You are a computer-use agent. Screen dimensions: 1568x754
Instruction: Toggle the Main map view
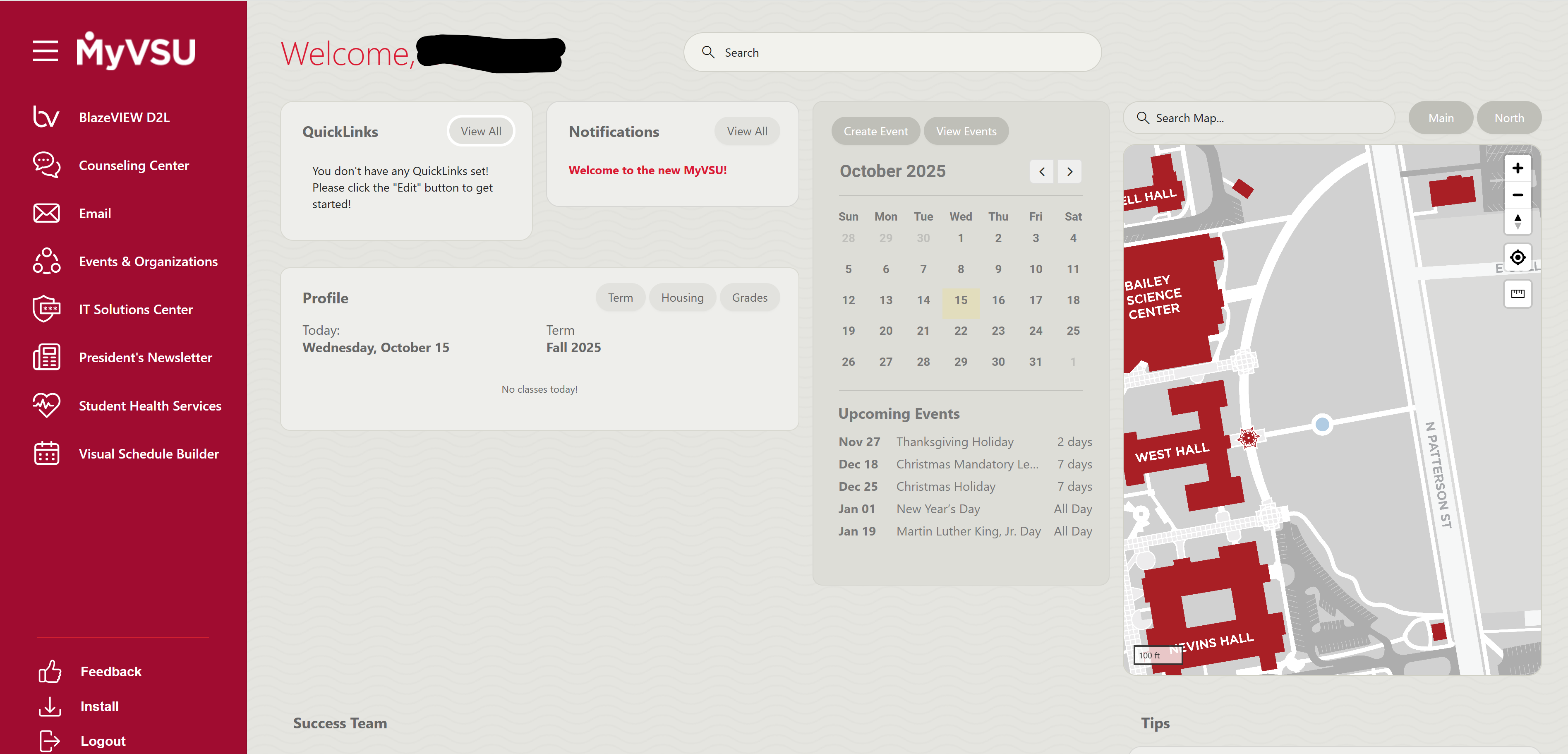[1441, 118]
